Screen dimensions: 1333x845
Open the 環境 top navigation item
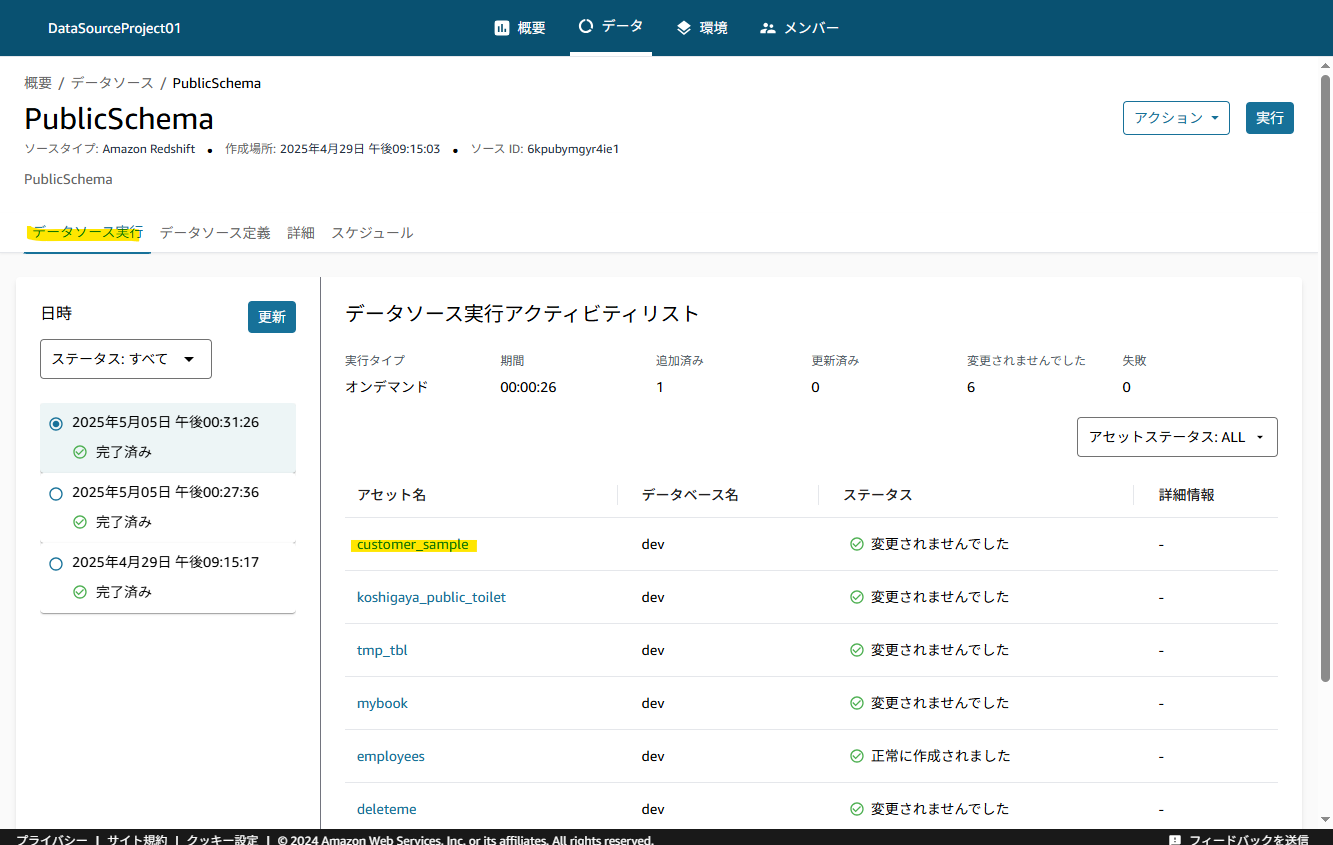[x=702, y=28]
